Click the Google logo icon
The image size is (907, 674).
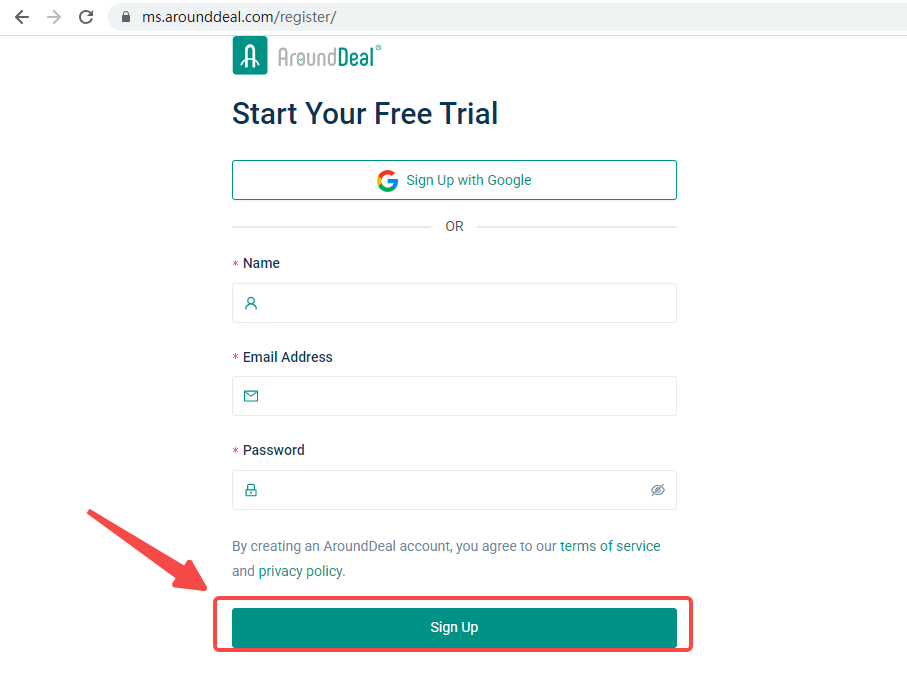click(x=387, y=181)
